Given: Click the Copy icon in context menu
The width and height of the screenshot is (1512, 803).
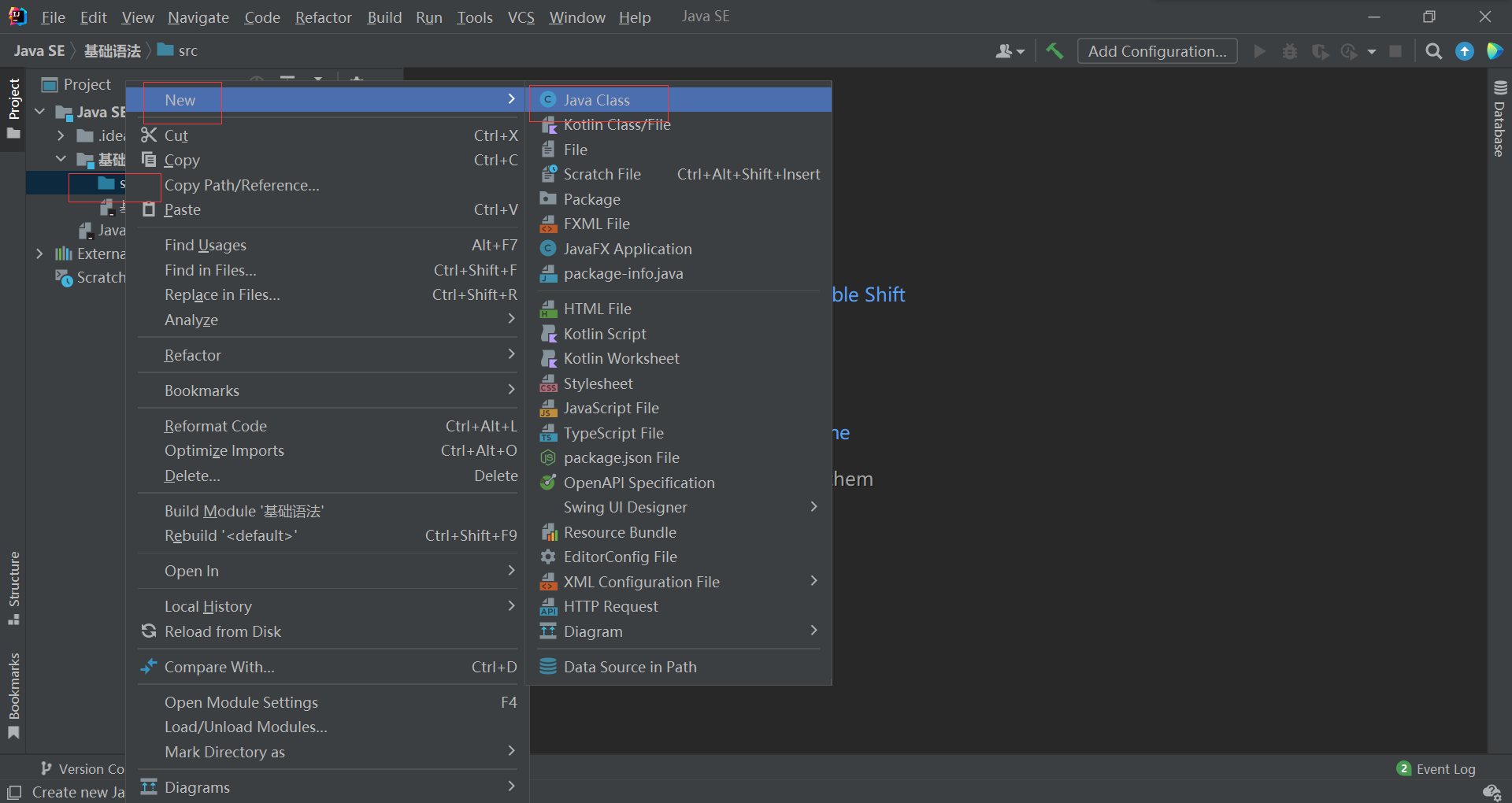Looking at the screenshot, I should [x=149, y=160].
